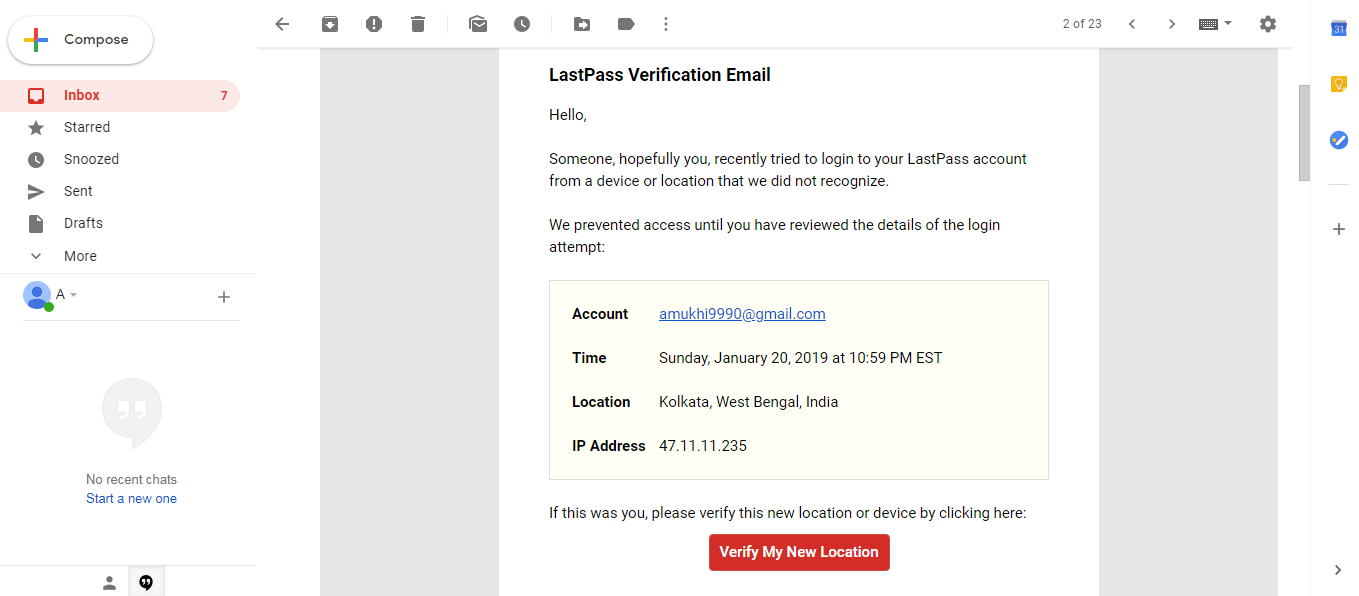Open More options three-dot menu
Image resolution: width=1359 pixels, height=596 pixels.
[x=666, y=24]
